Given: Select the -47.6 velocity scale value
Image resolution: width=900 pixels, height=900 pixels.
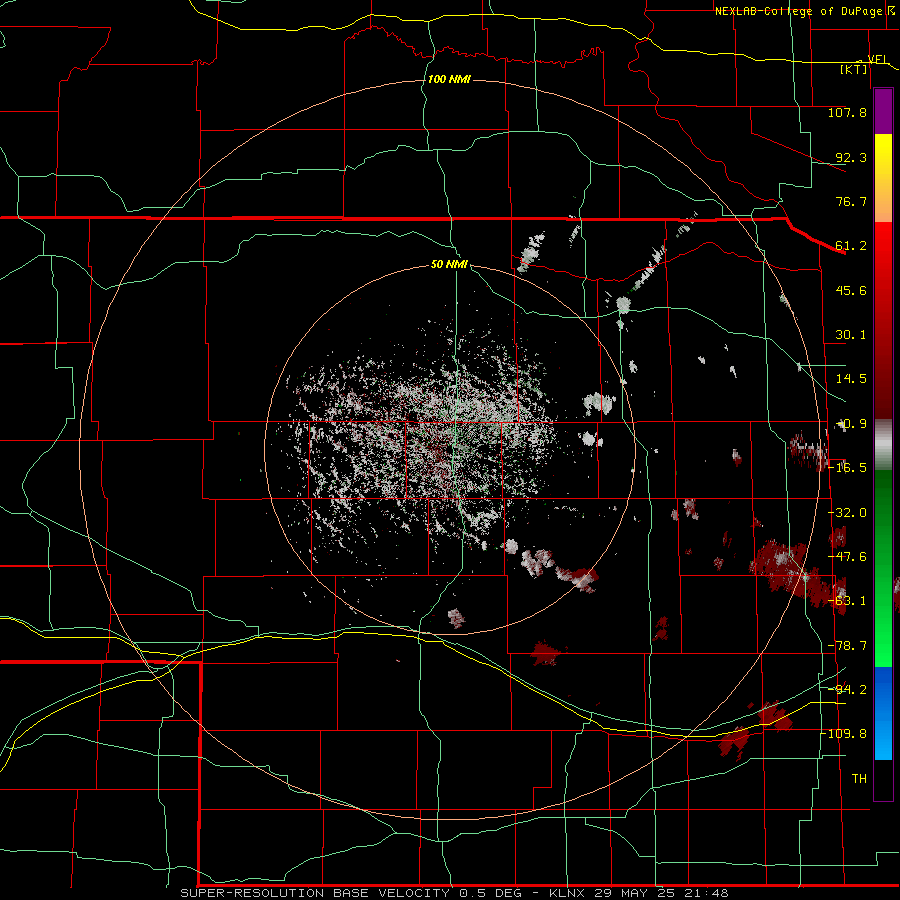Looking at the screenshot, I should coord(847,557).
